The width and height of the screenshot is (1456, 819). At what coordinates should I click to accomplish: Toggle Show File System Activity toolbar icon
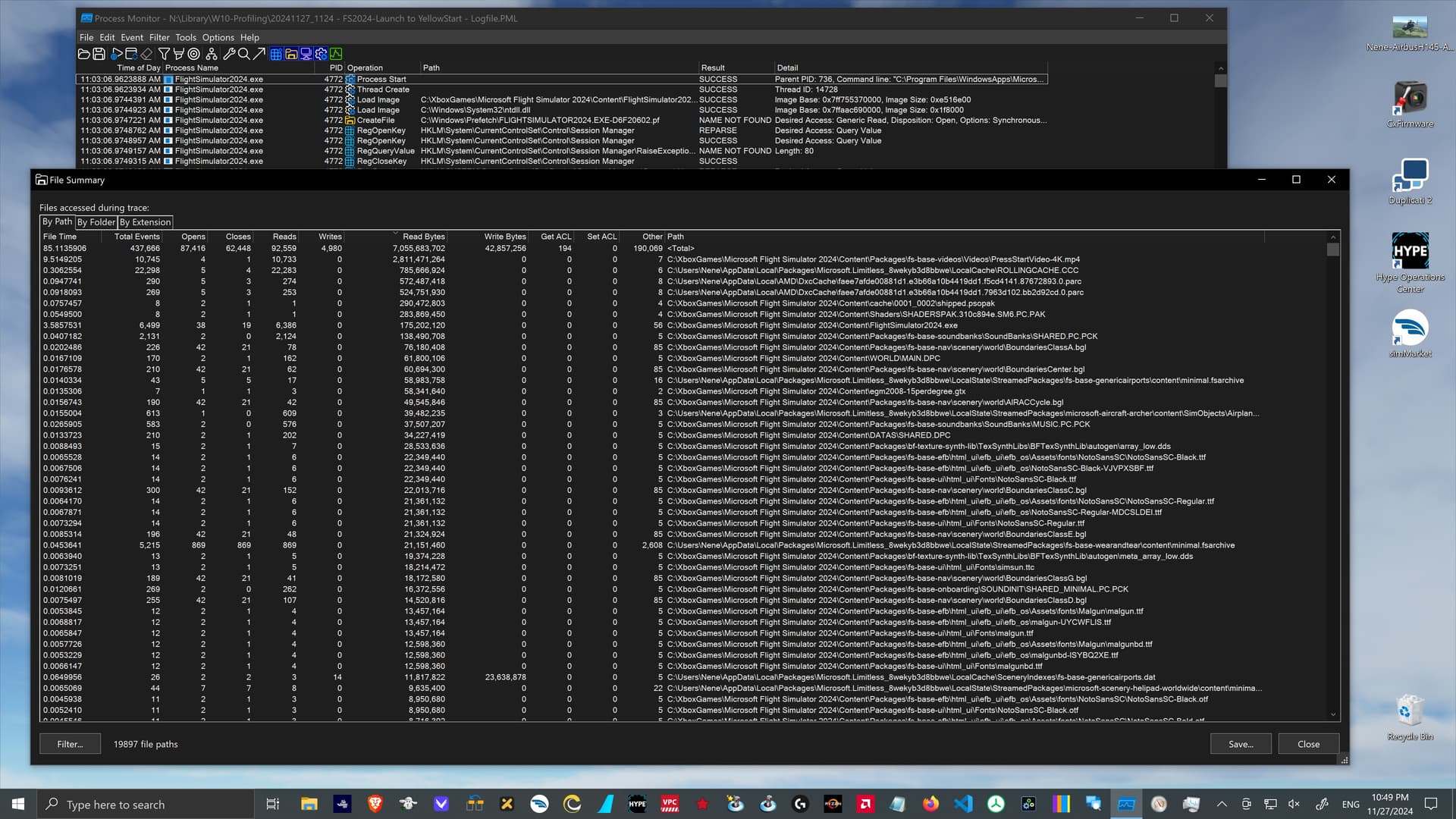click(291, 54)
